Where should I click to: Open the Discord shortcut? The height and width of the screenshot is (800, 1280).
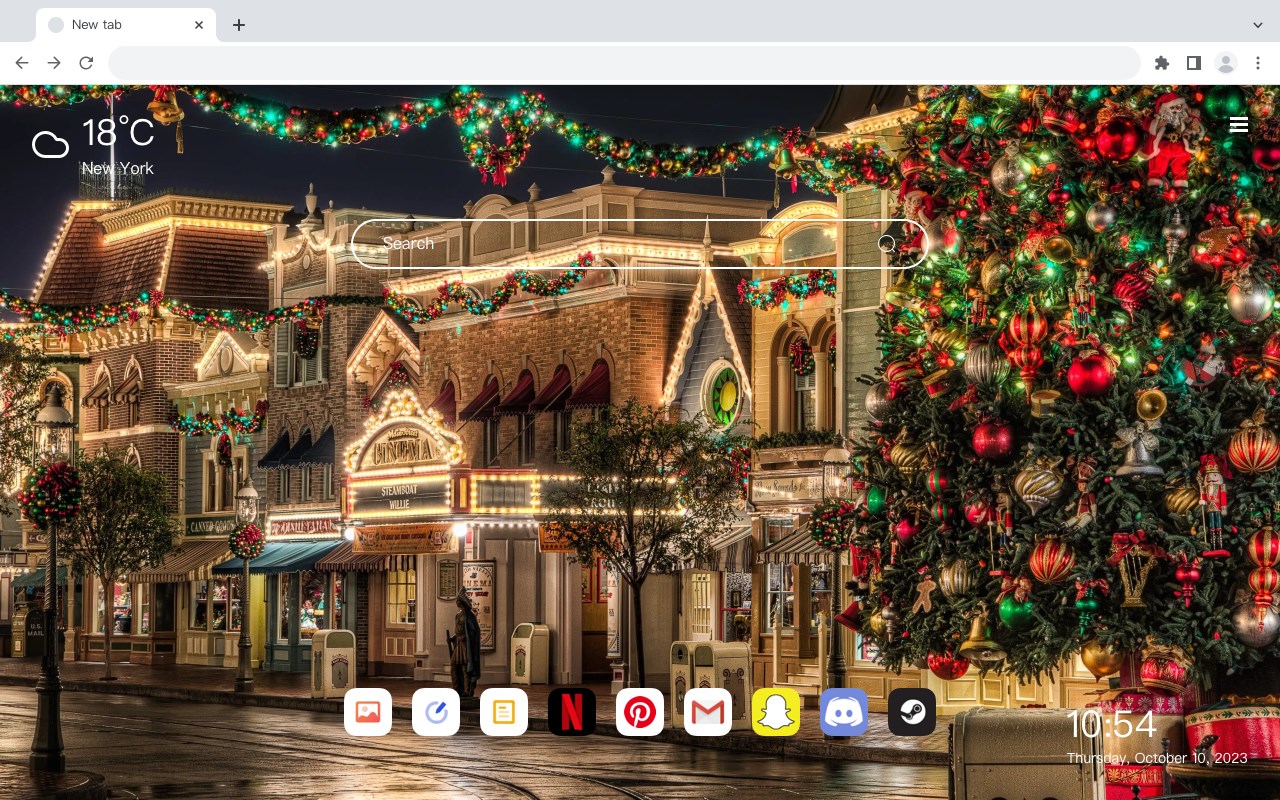tap(844, 712)
